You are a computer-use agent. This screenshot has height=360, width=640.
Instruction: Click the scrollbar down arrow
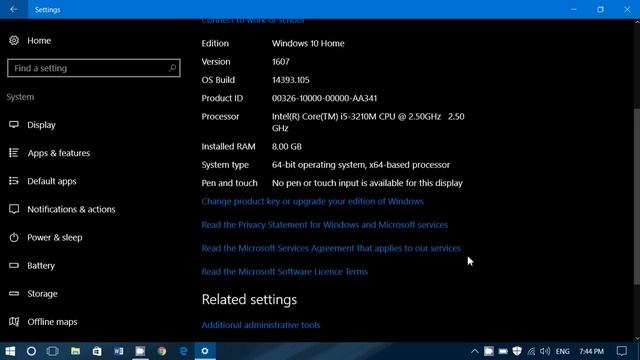637,338
